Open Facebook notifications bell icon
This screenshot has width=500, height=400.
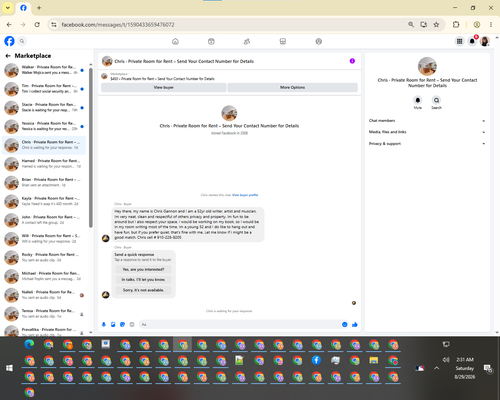point(472,41)
